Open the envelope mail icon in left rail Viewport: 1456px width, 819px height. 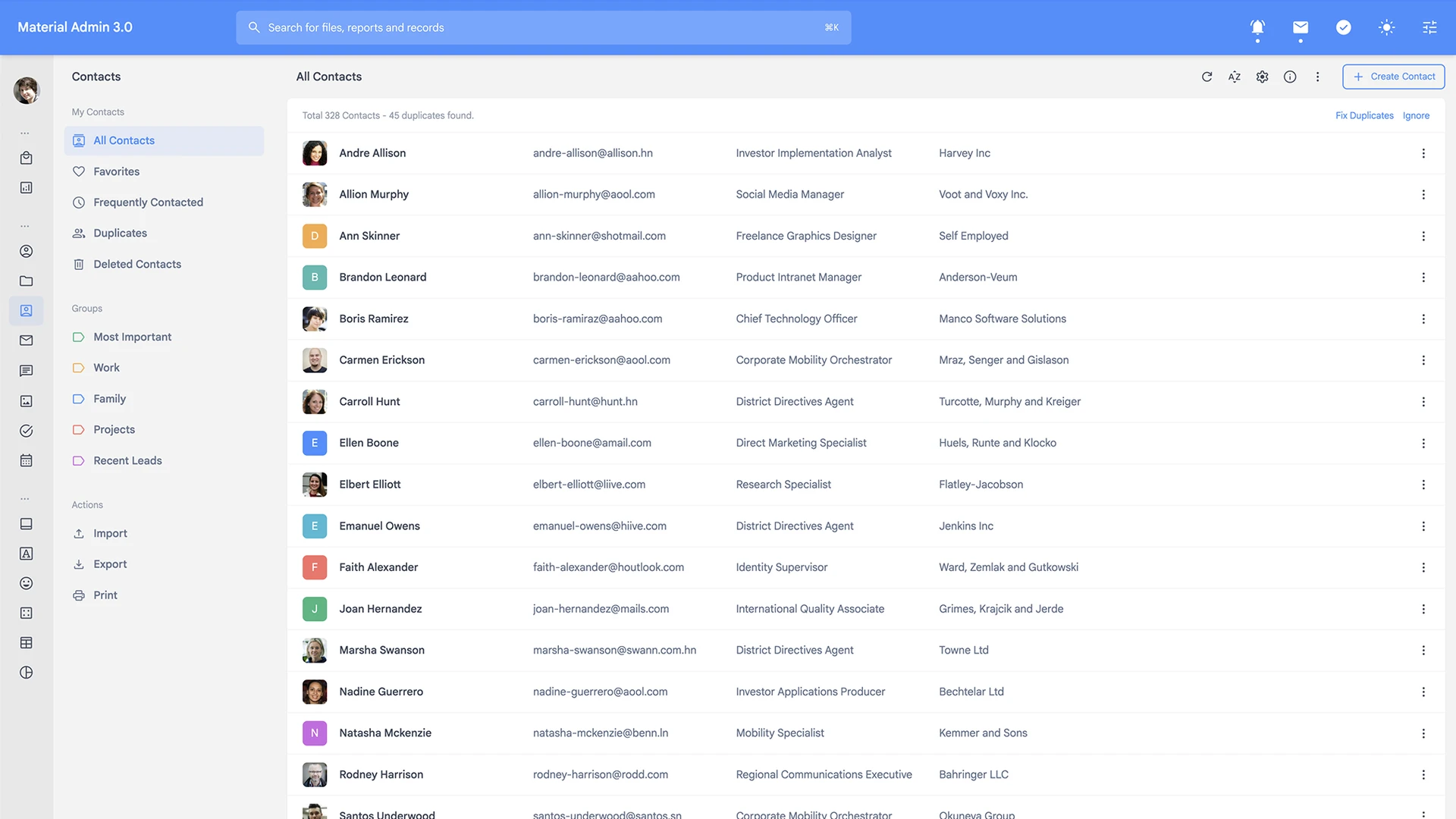point(26,340)
